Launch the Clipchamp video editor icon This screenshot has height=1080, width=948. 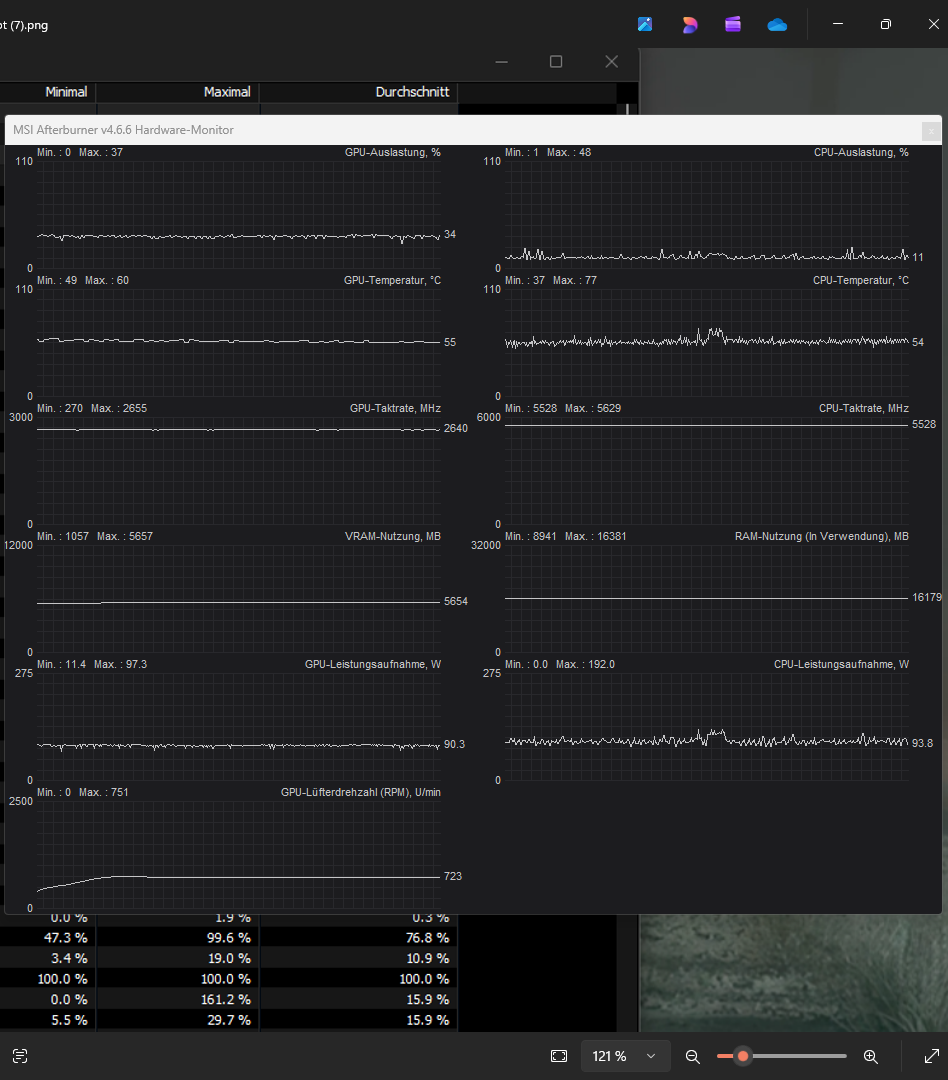pos(733,24)
